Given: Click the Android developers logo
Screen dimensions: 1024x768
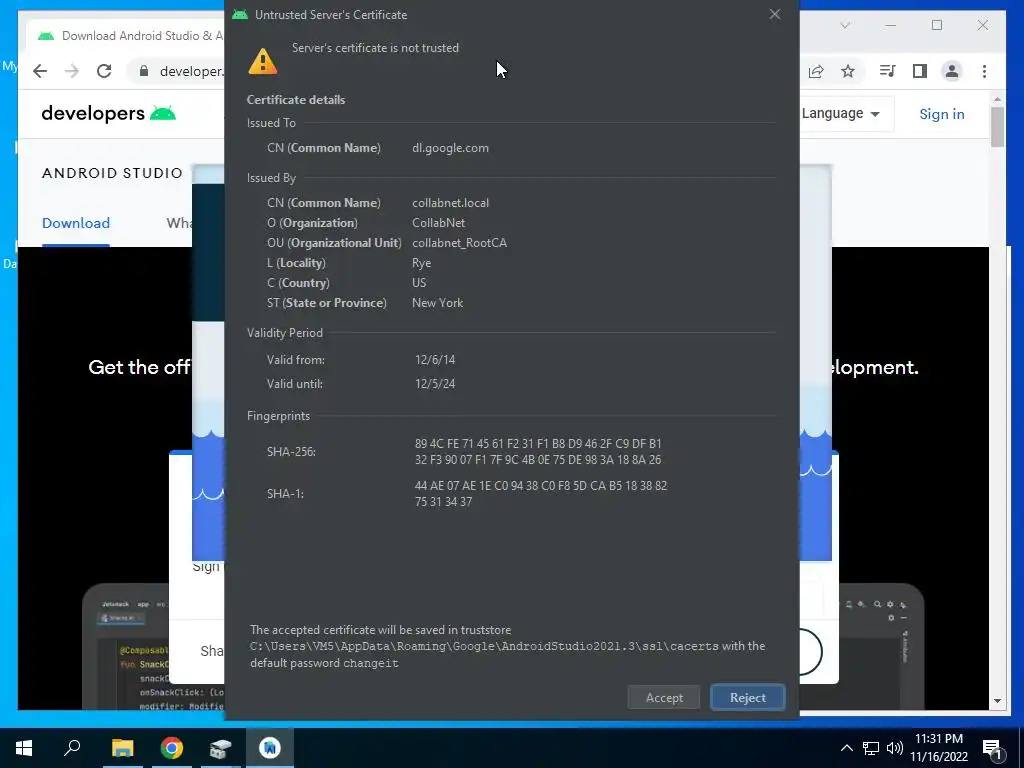Looking at the screenshot, I should click(108, 114).
